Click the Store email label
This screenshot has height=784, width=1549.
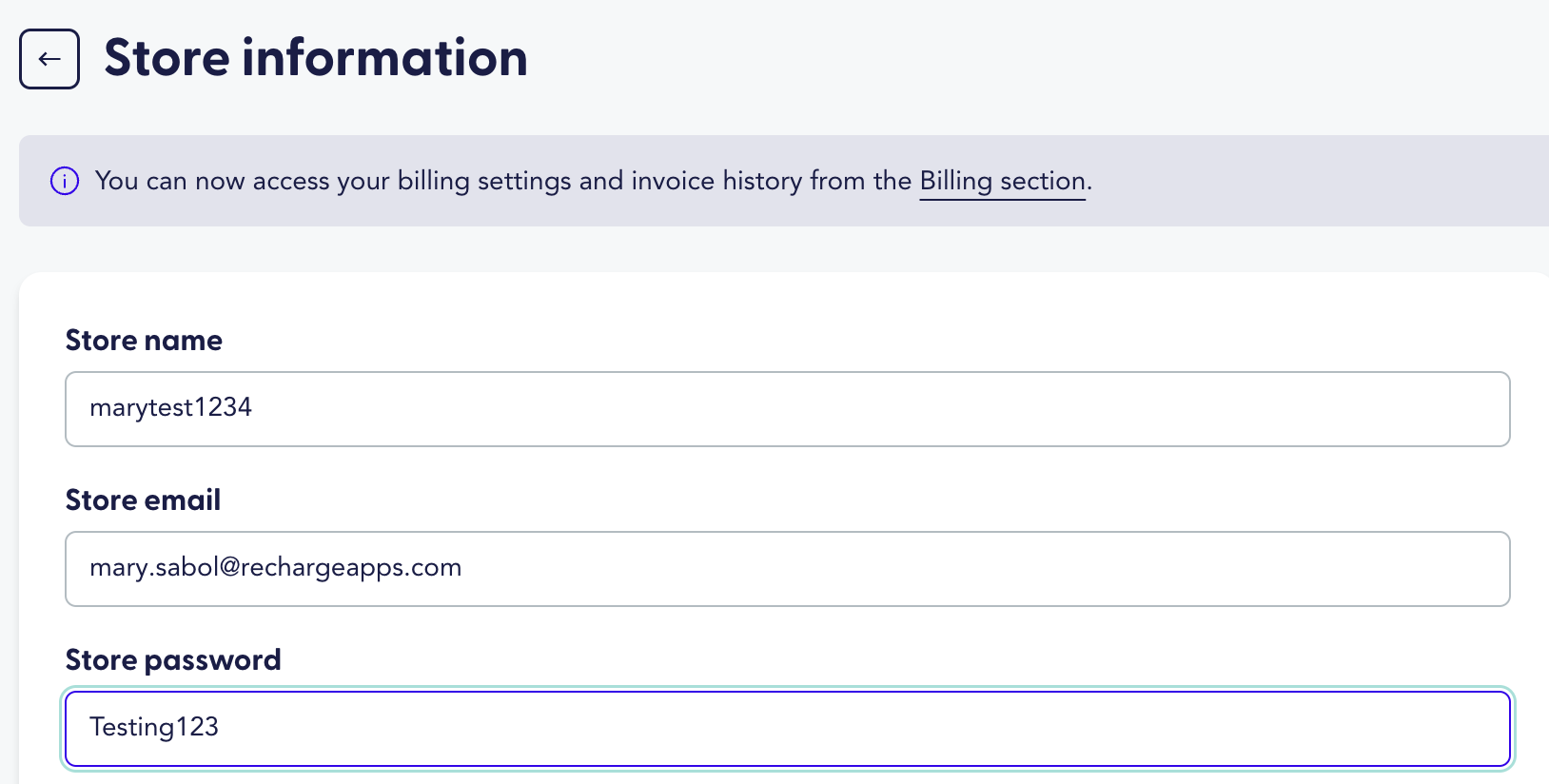(143, 500)
